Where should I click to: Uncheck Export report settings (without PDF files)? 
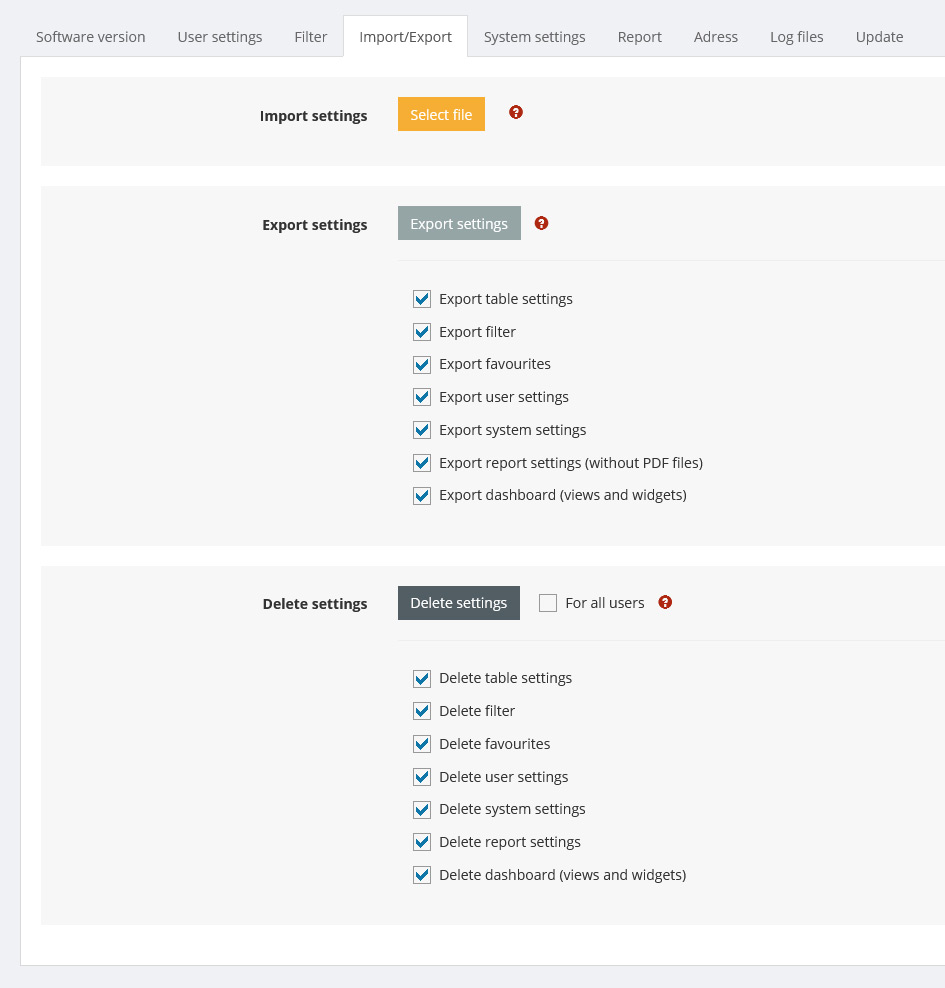pyautogui.click(x=422, y=463)
